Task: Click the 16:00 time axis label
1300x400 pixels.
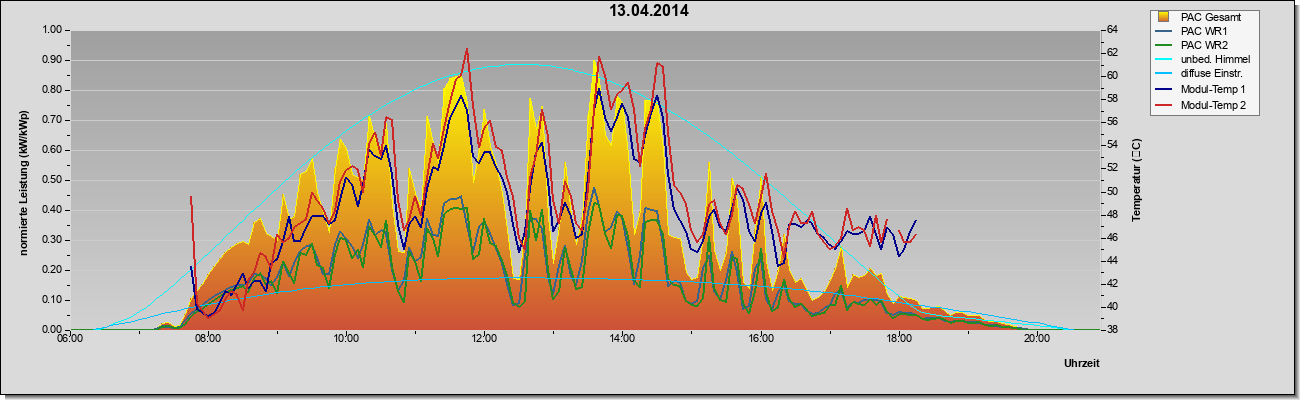Action: pyautogui.click(x=760, y=339)
